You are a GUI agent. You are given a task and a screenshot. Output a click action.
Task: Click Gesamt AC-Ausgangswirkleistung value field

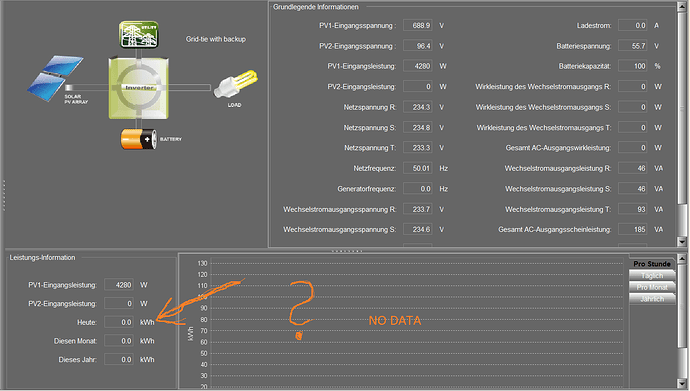tap(632, 148)
